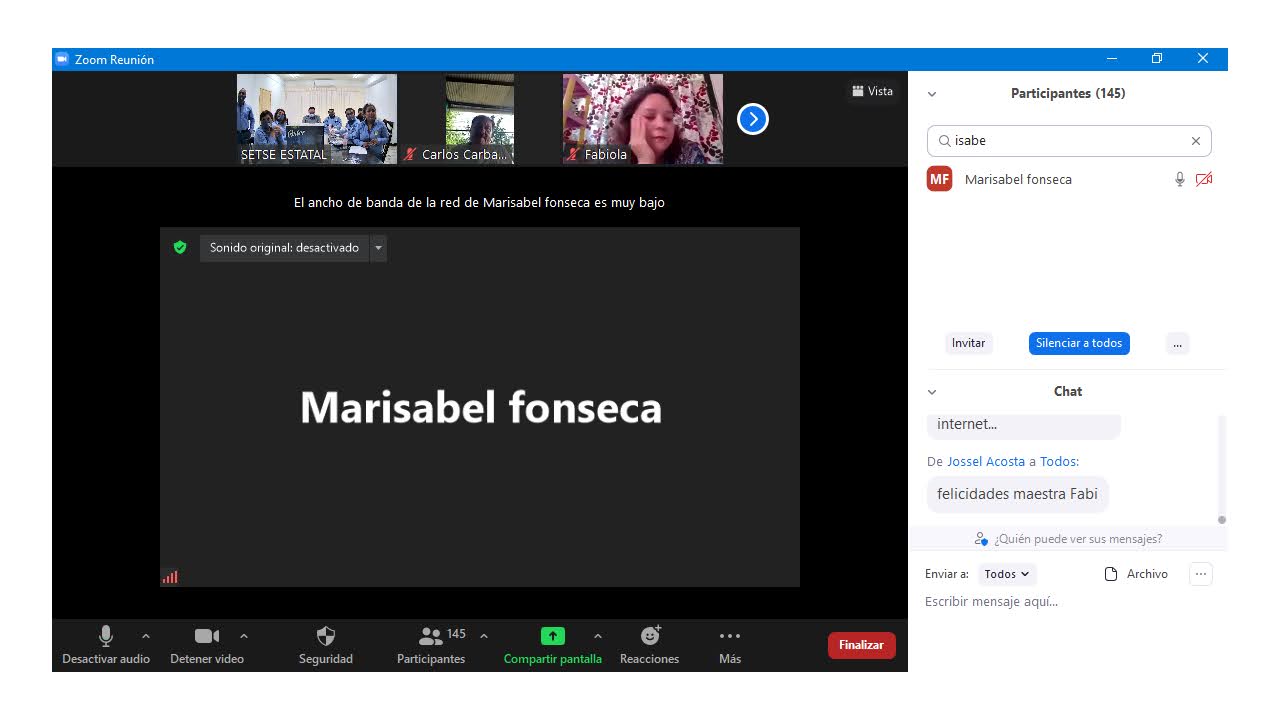Expand Sonido original dropdown arrow
The width and height of the screenshot is (1280, 720).
[378, 248]
